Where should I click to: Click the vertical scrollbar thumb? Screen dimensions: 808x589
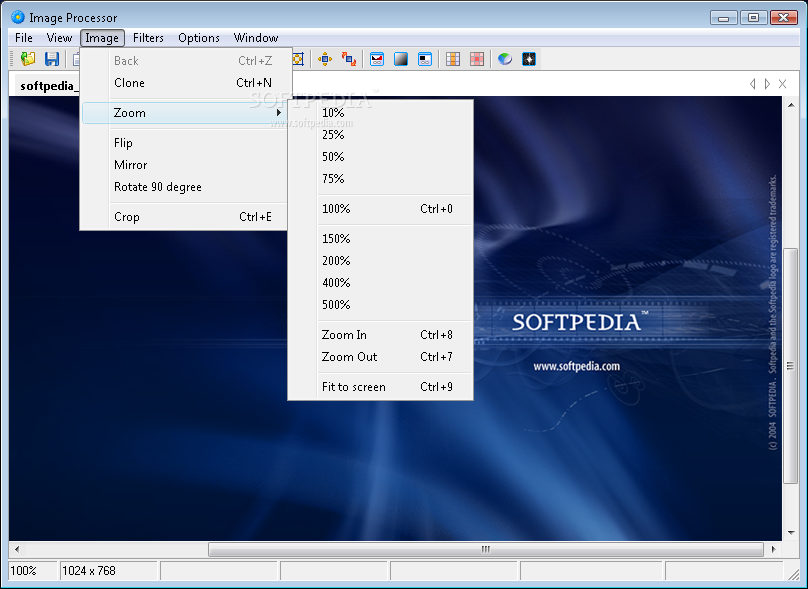pos(790,366)
